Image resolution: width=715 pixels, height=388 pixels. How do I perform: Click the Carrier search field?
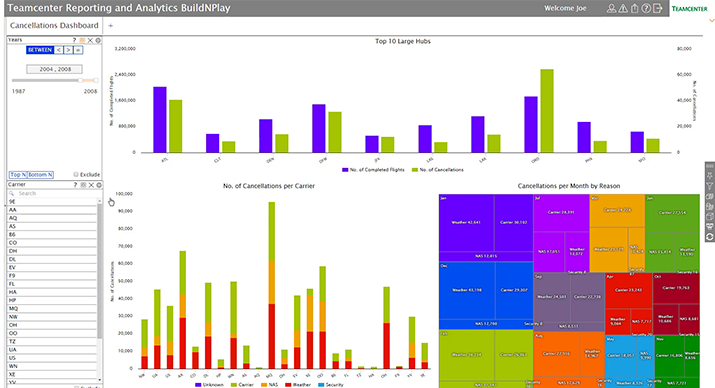click(54, 193)
